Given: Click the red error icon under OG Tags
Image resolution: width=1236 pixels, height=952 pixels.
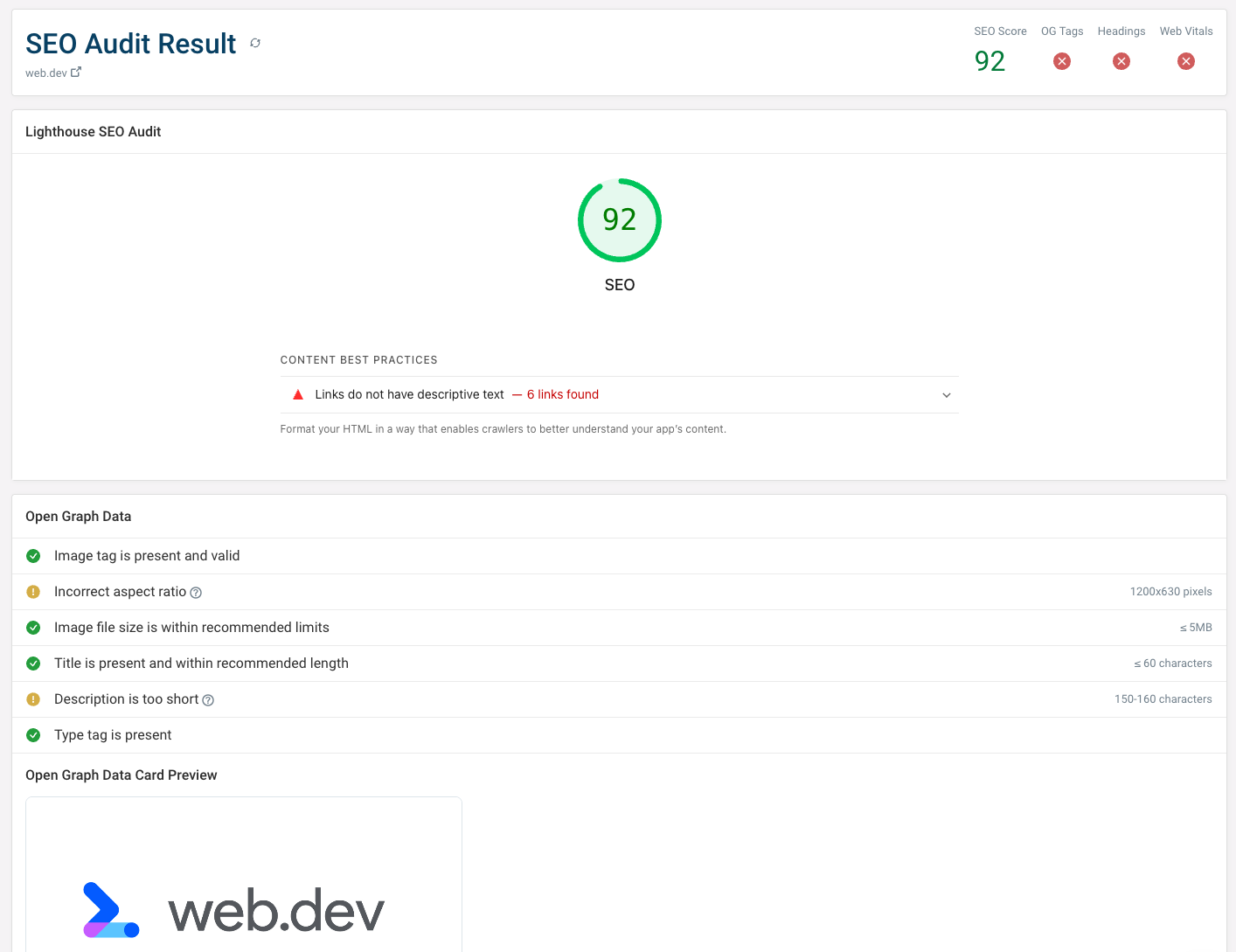Looking at the screenshot, I should click(1061, 61).
